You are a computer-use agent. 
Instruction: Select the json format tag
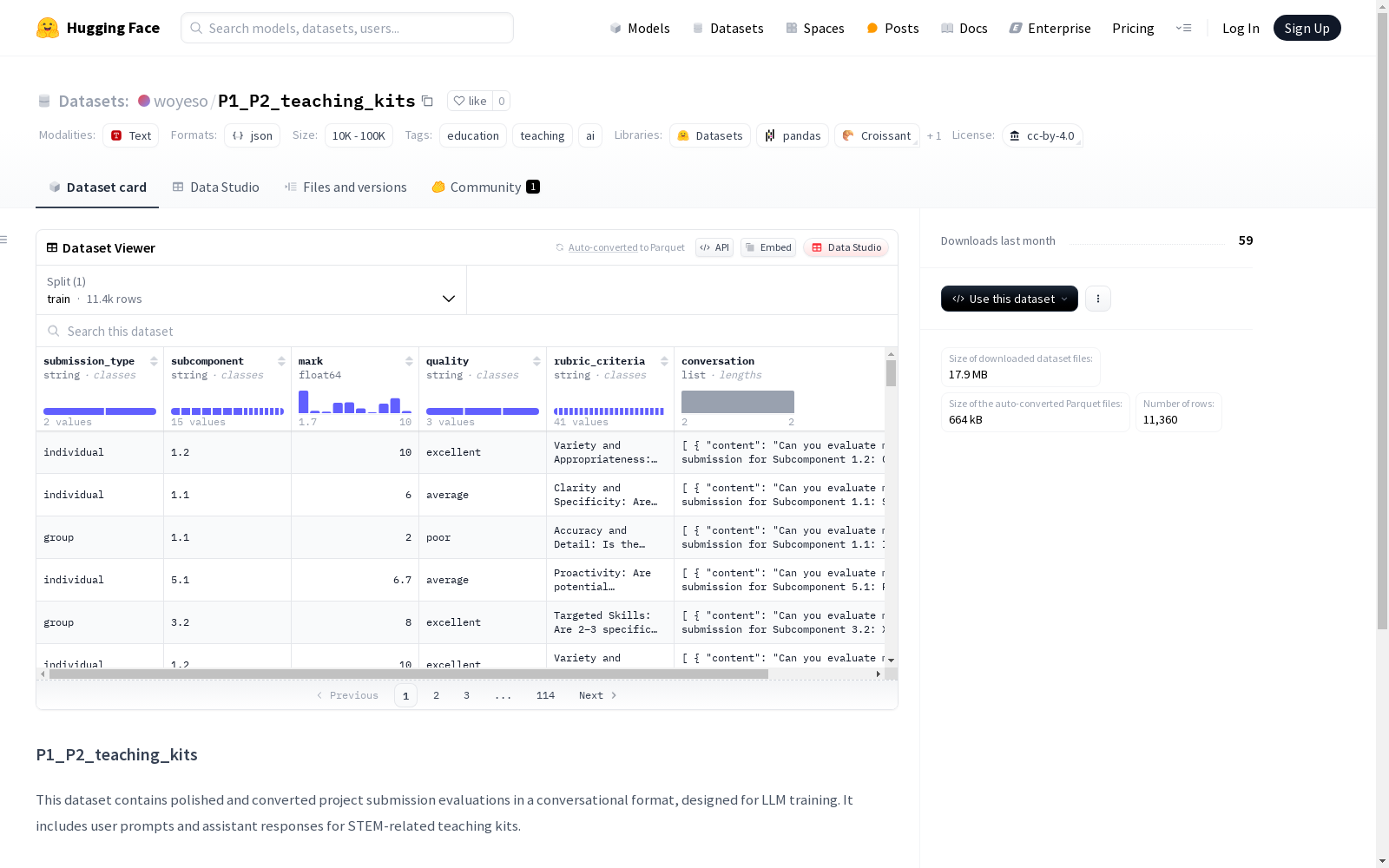point(253,135)
